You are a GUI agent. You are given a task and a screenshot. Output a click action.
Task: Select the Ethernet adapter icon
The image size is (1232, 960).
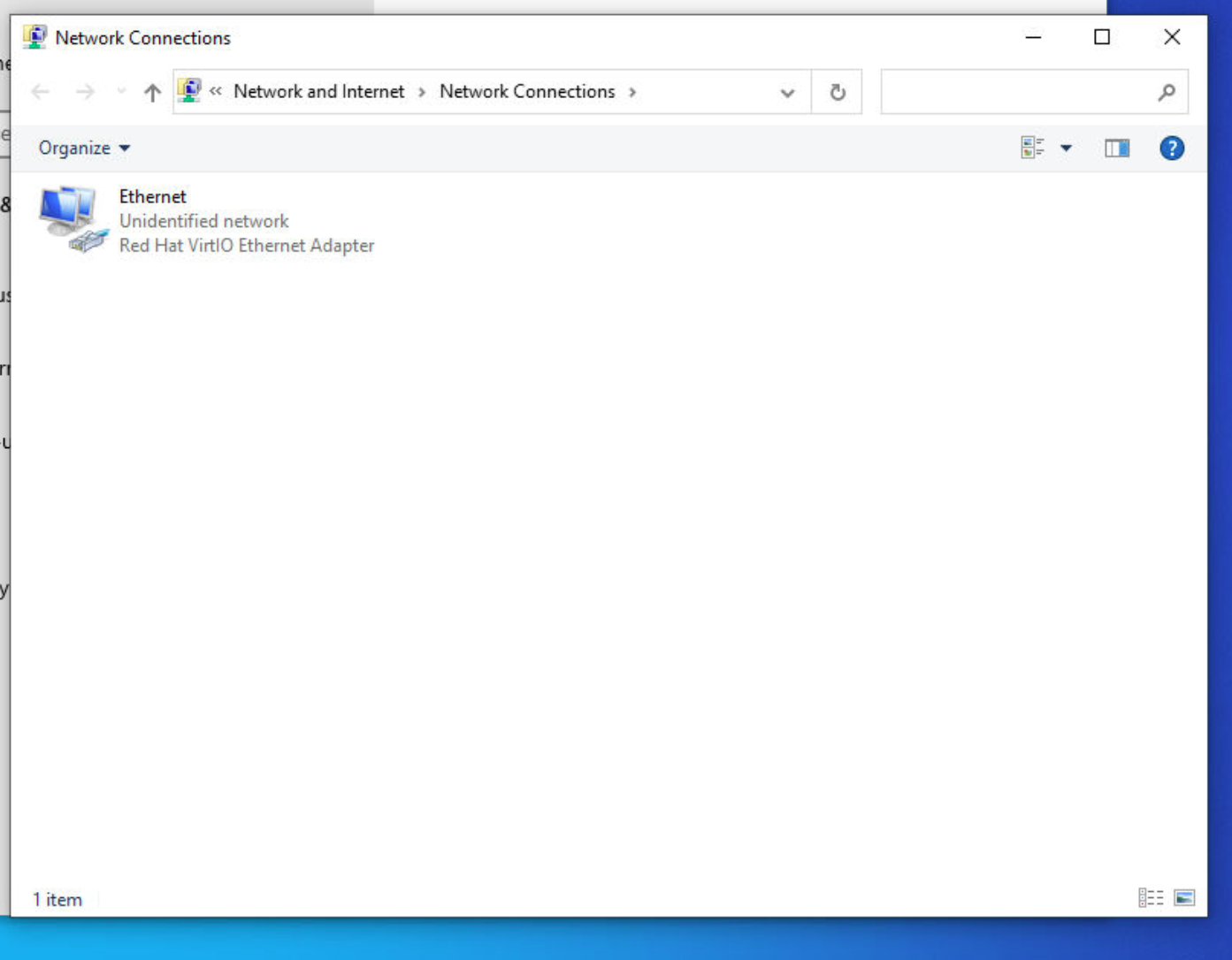click(x=73, y=220)
